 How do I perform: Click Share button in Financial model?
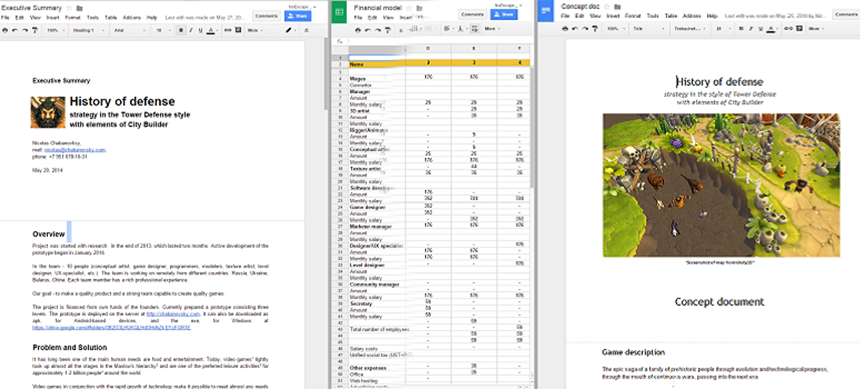(503, 14)
